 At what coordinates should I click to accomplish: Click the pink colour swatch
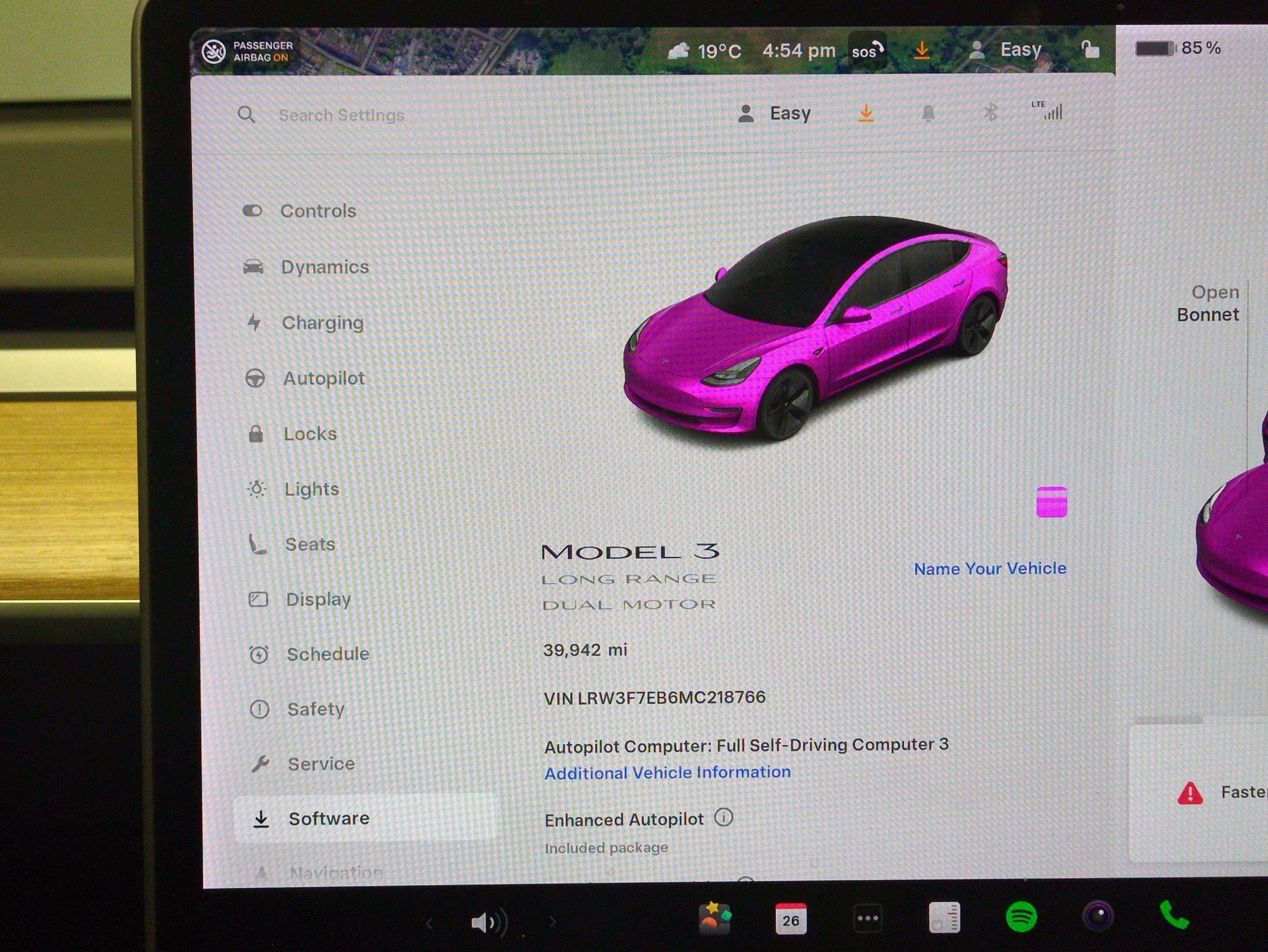[1051, 501]
